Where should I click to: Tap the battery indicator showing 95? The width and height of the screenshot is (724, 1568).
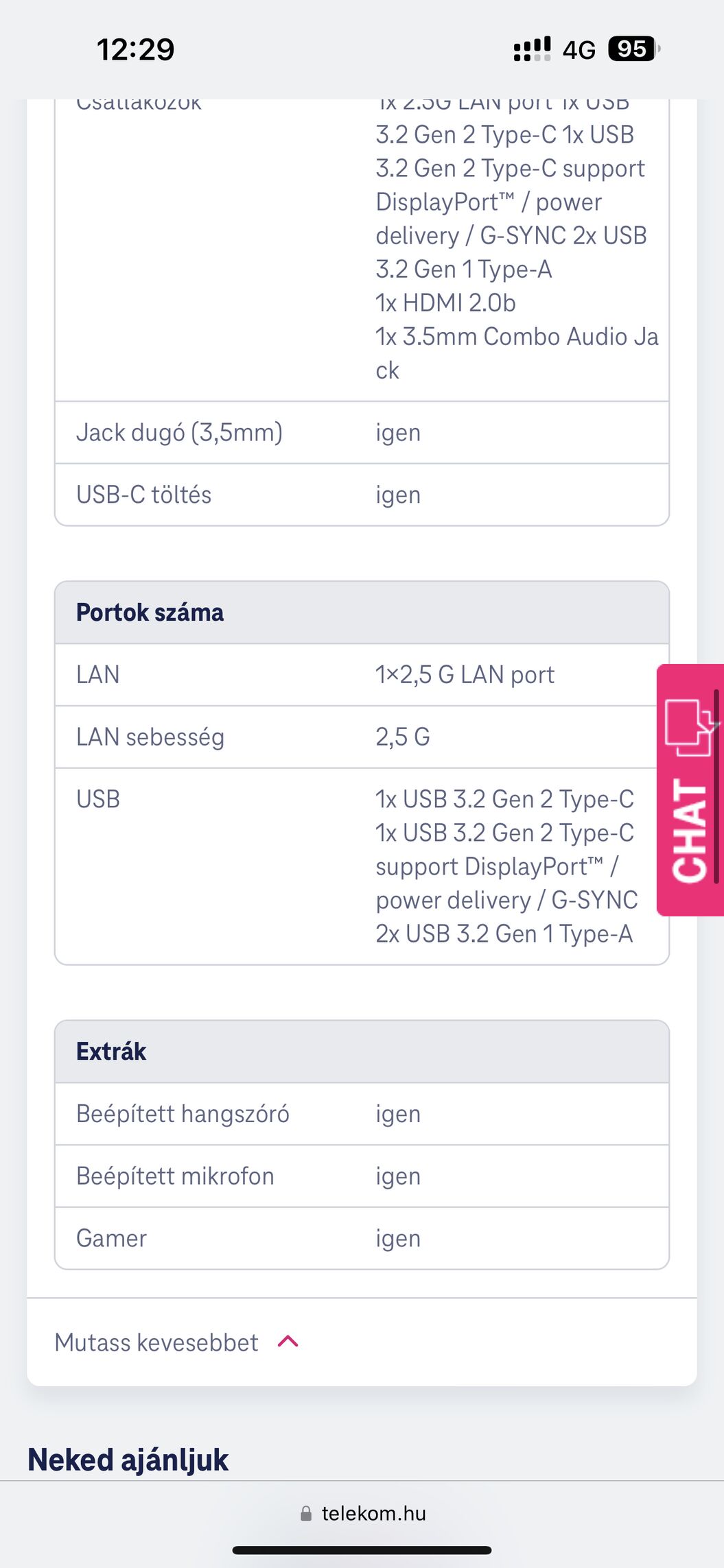633,49
